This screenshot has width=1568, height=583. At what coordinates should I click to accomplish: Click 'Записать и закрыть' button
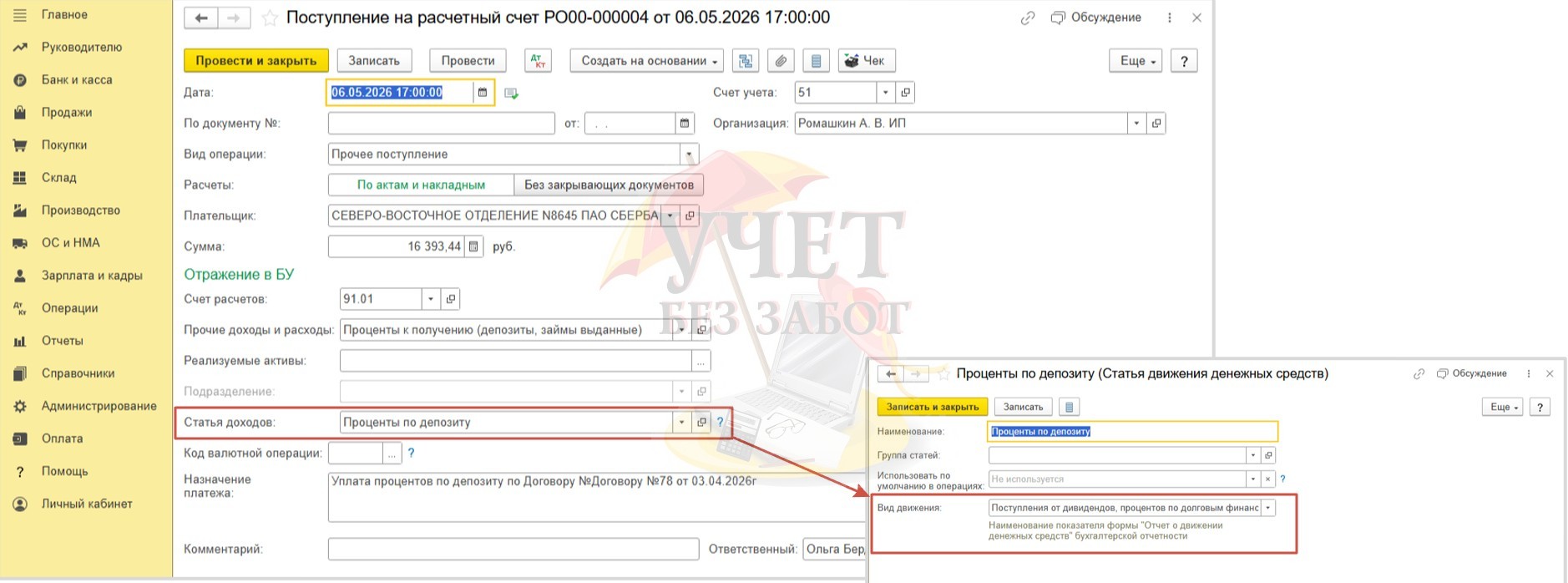click(933, 407)
